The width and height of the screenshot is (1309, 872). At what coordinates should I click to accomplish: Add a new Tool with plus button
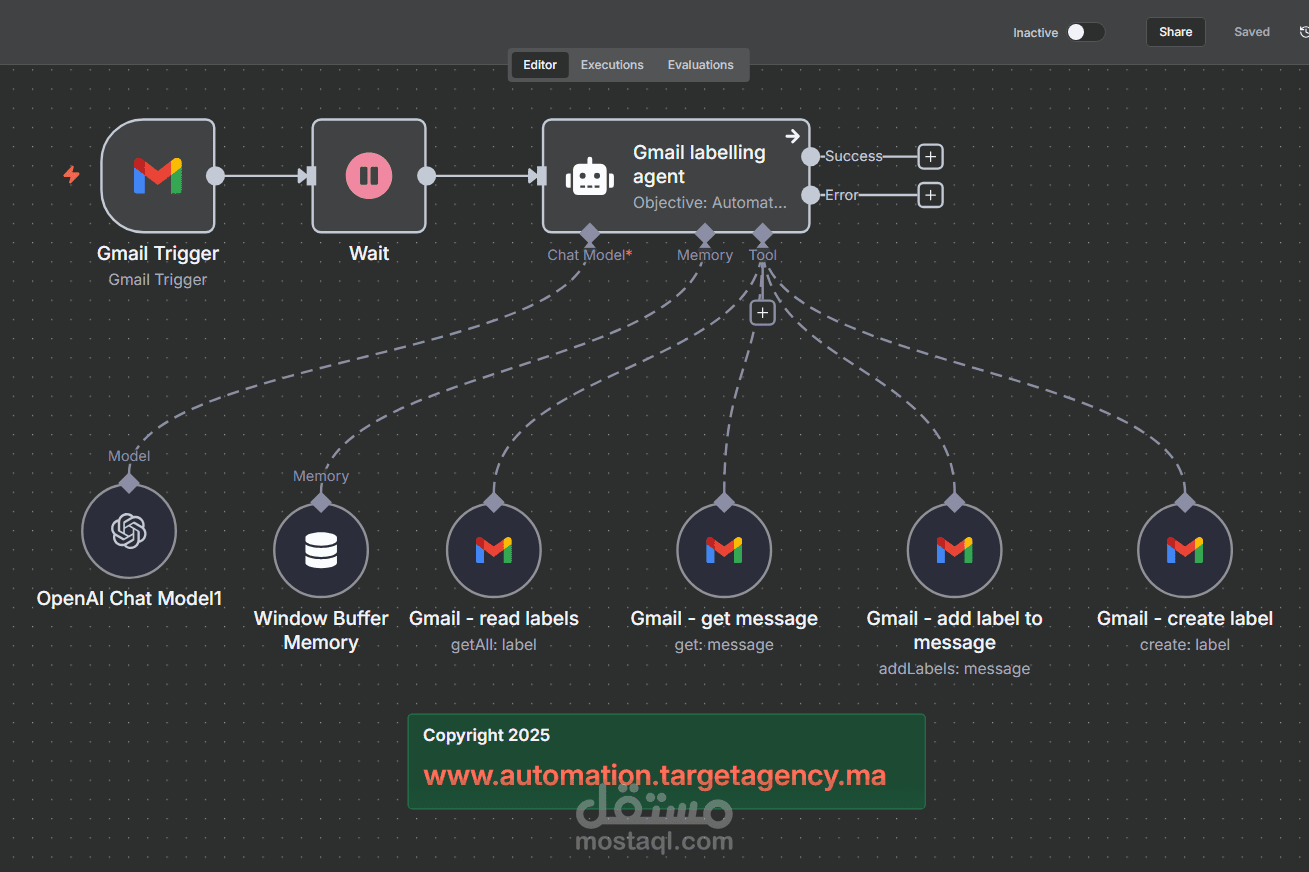pos(762,313)
